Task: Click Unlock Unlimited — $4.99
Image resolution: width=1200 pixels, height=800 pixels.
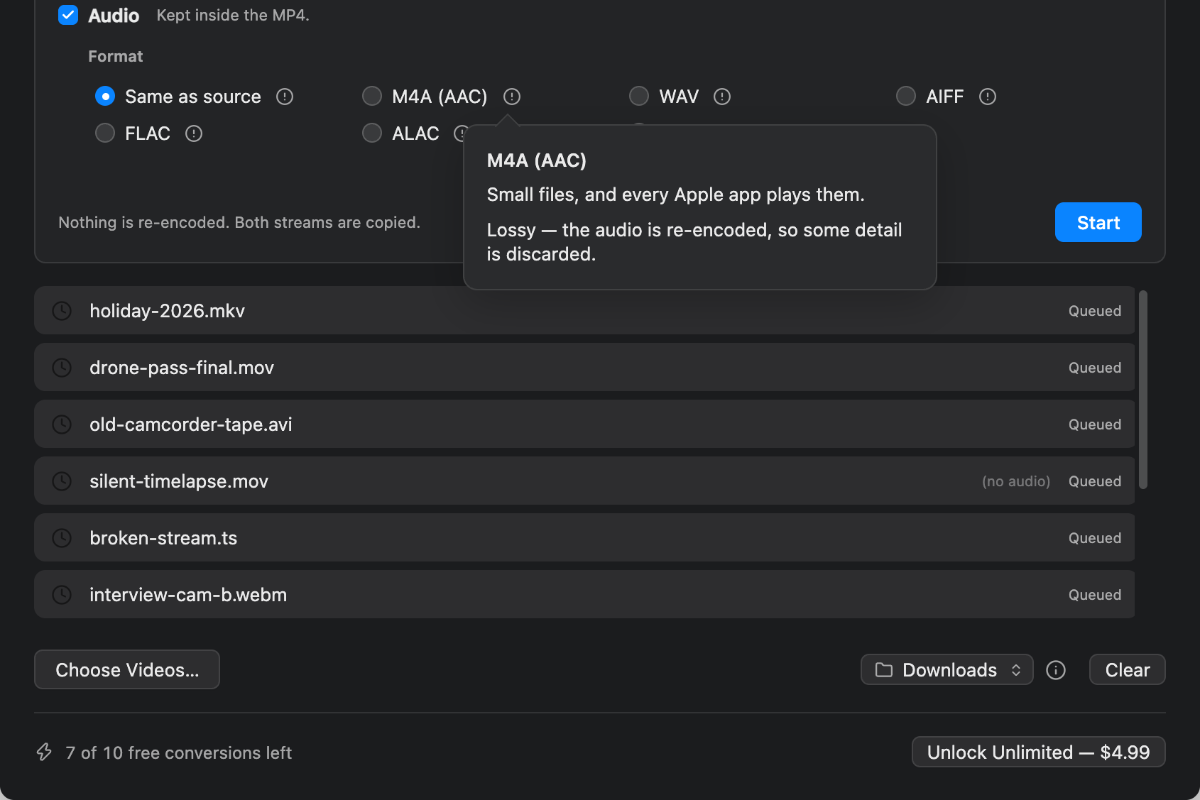Action: pos(1039,752)
